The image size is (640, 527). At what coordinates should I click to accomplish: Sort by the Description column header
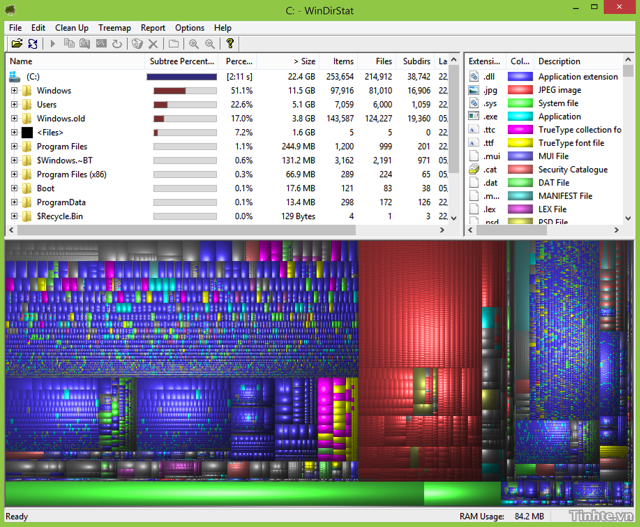point(578,61)
